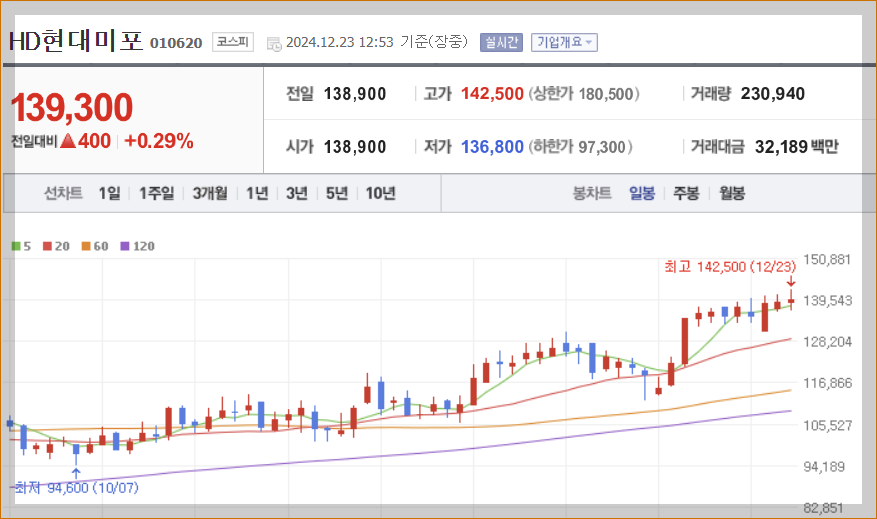This screenshot has width=877, height=519.
Task: Click the 실시간 real-time button
Action: (501, 43)
